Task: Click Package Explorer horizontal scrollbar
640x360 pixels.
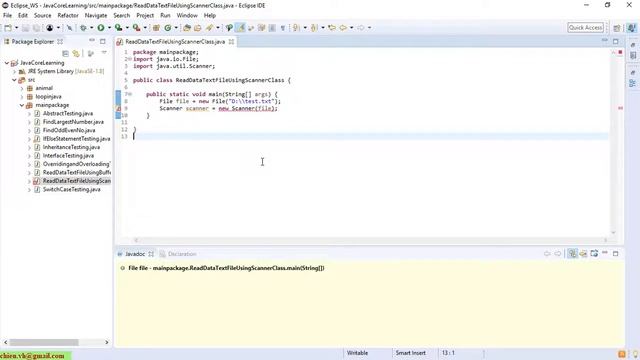Action: pyautogui.click(x=44, y=342)
